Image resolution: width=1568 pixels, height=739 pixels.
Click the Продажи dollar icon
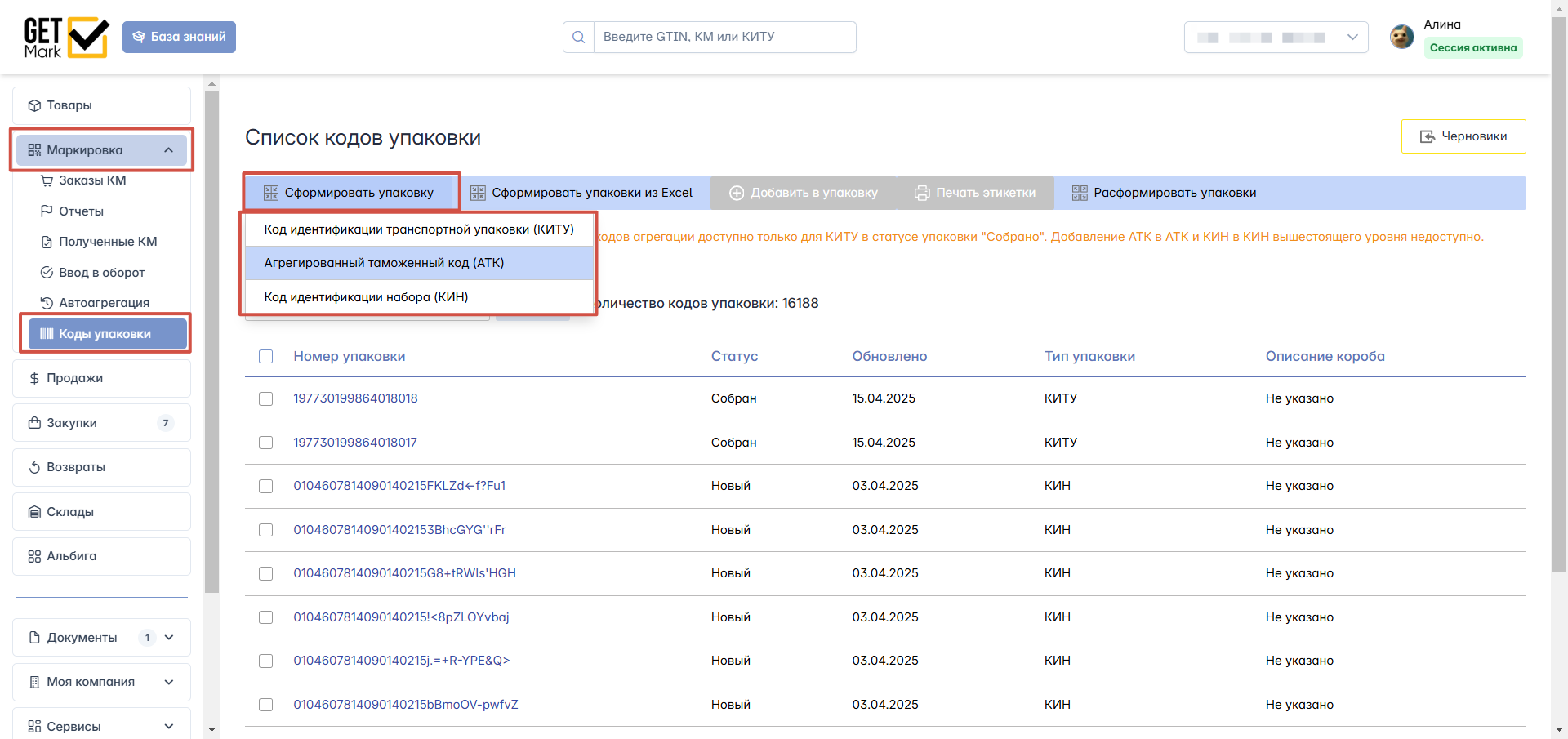34,378
